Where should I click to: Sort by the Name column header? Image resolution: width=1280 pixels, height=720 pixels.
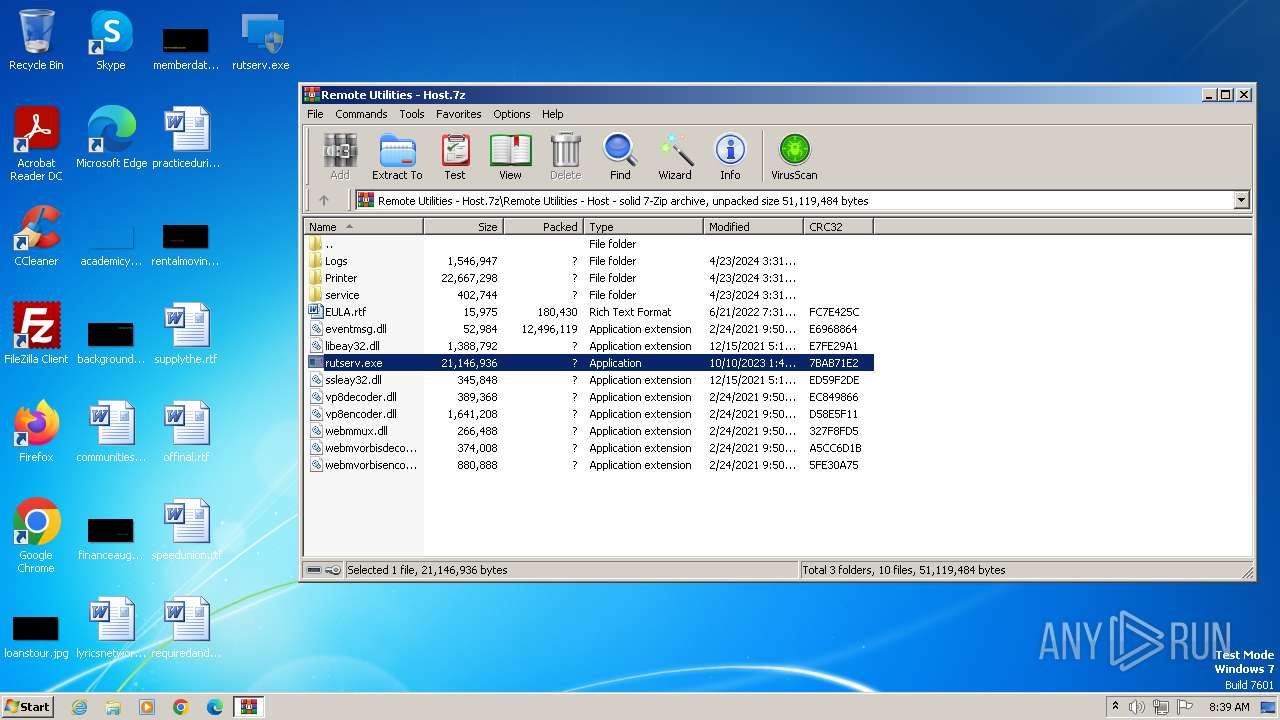tap(363, 227)
